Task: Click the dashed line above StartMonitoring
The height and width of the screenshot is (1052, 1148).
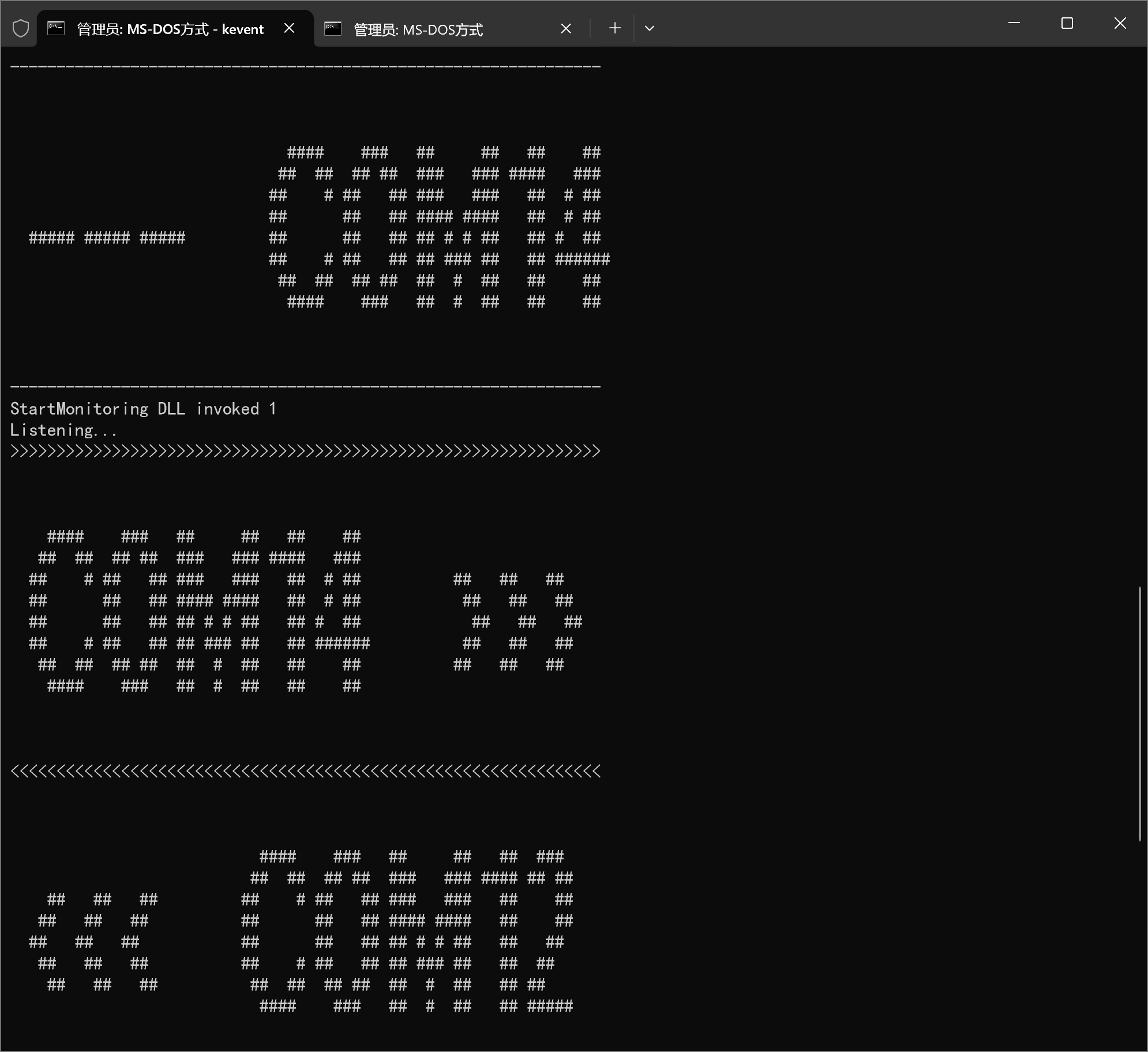Action: coord(305,386)
